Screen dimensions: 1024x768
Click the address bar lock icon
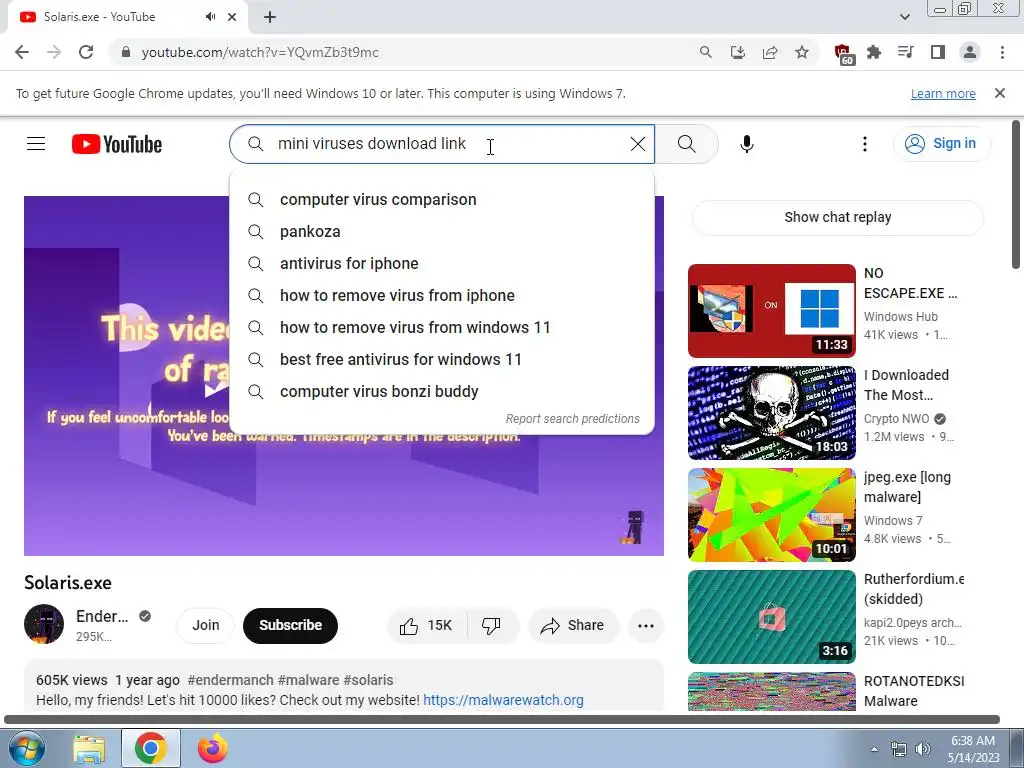coord(126,52)
